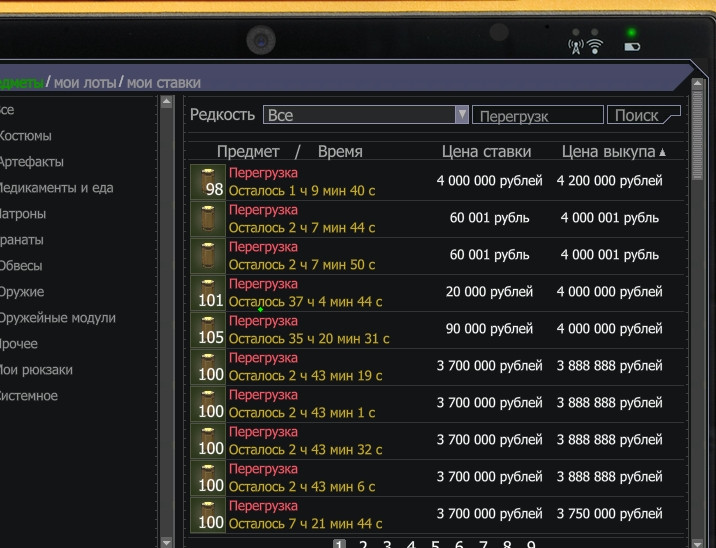Image resolution: width=716 pixels, height=548 pixels.
Task: Switch to the мои лоты tab
Action: (85, 83)
